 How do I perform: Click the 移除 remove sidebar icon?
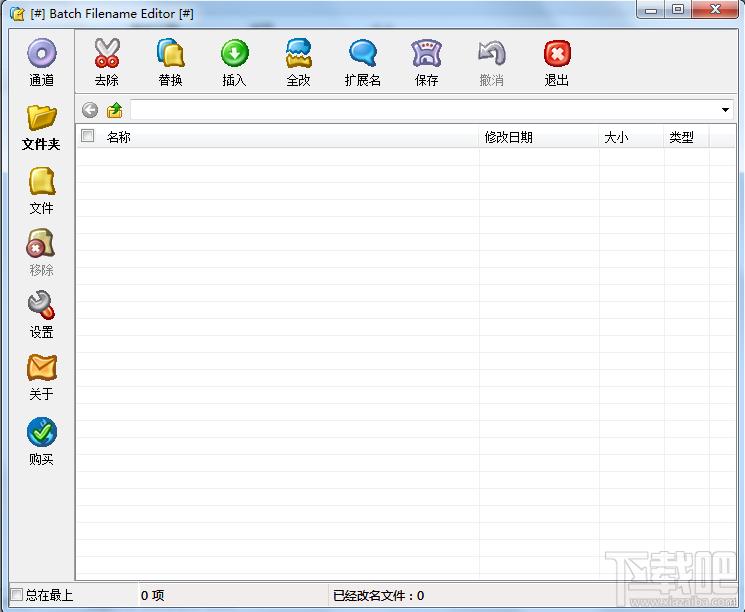[41, 252]
